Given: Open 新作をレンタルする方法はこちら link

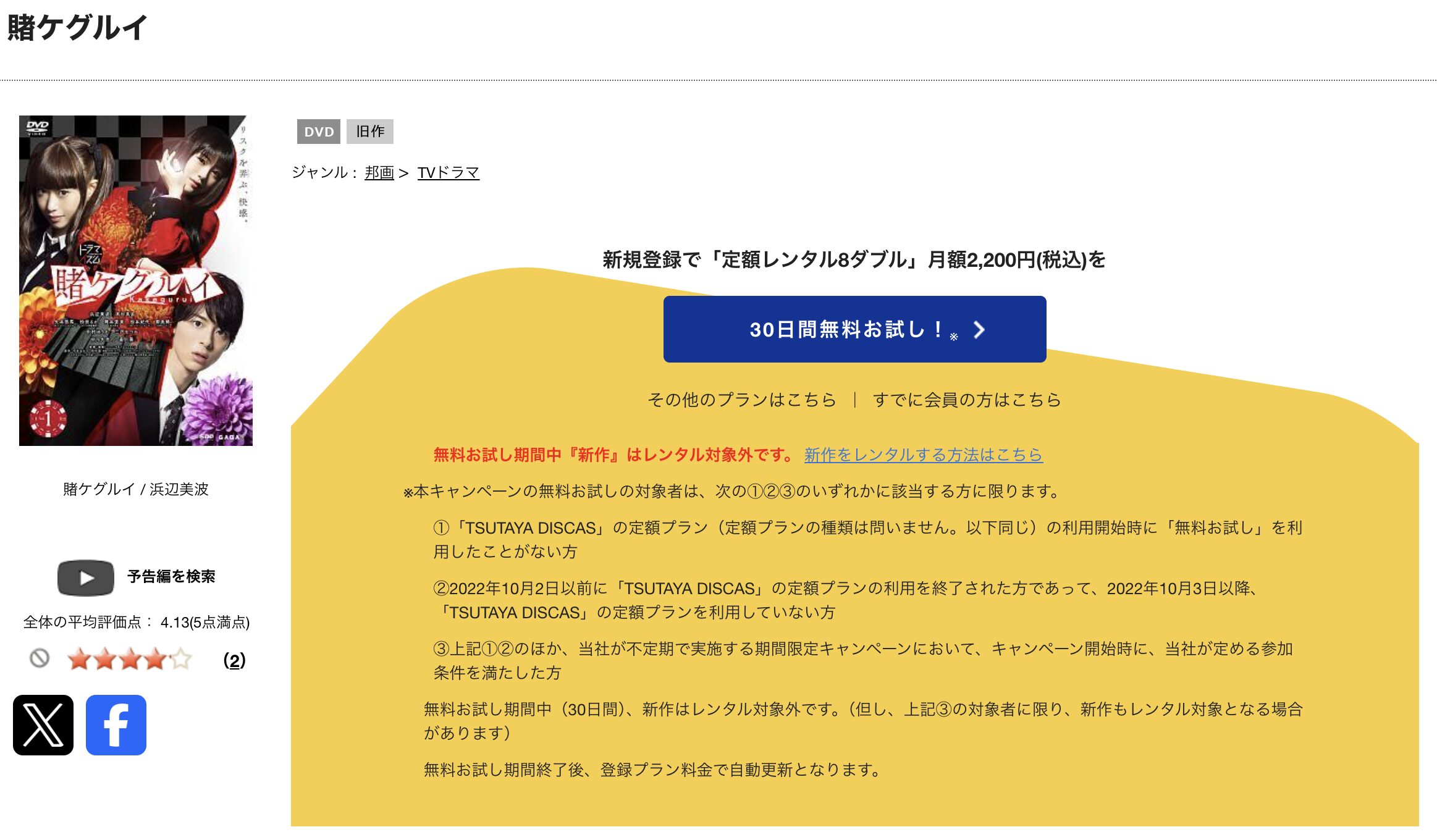Looking at the screenshot, I should pos(924,455).
